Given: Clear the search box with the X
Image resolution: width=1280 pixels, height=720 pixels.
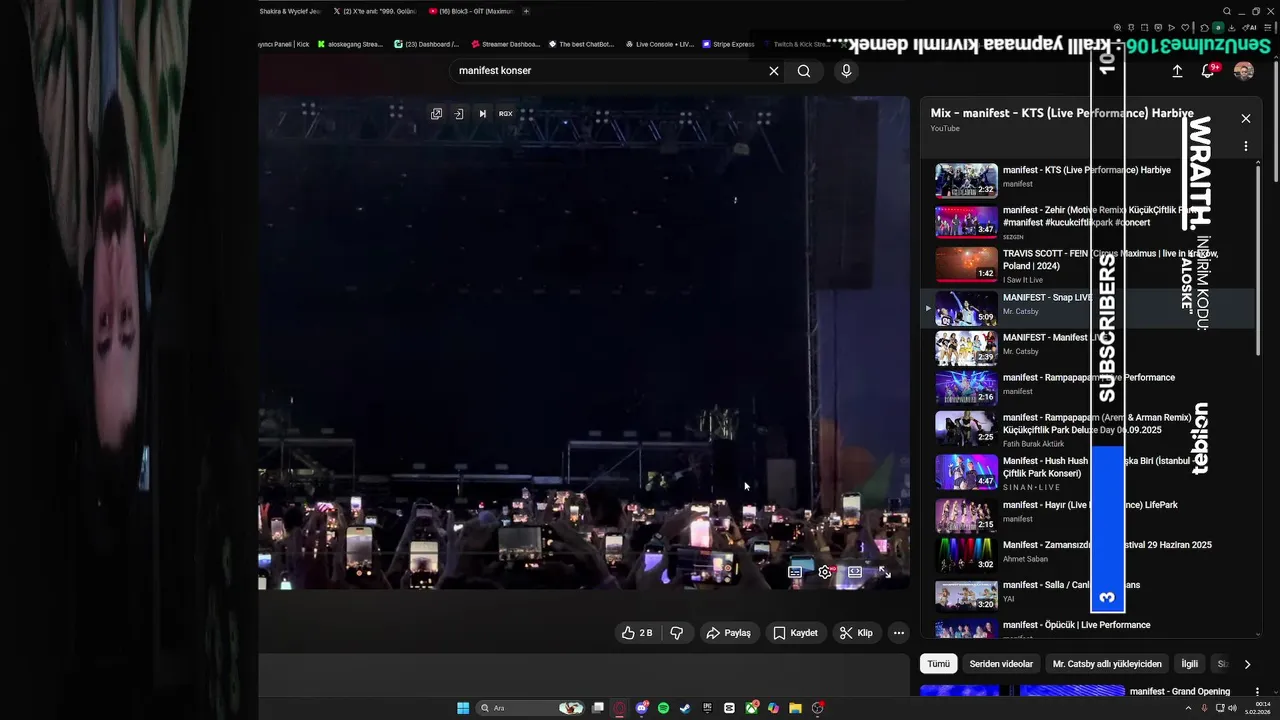Looking at the screenshot, I should pos(773,71).
